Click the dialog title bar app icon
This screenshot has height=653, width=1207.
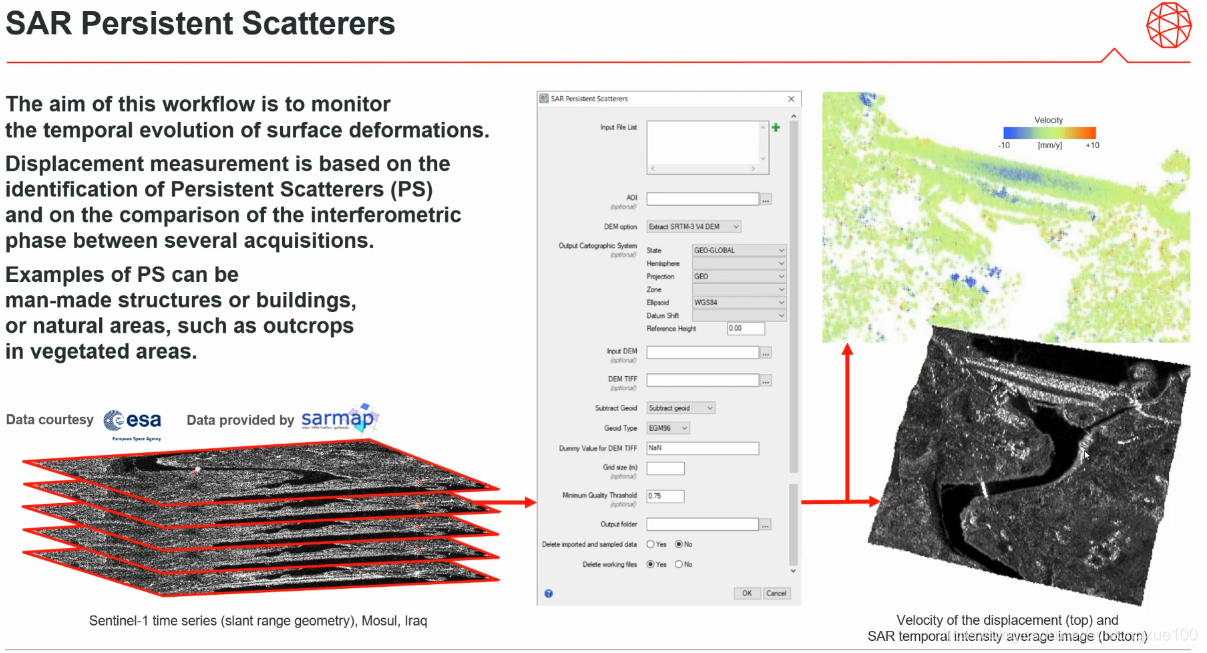544,99
